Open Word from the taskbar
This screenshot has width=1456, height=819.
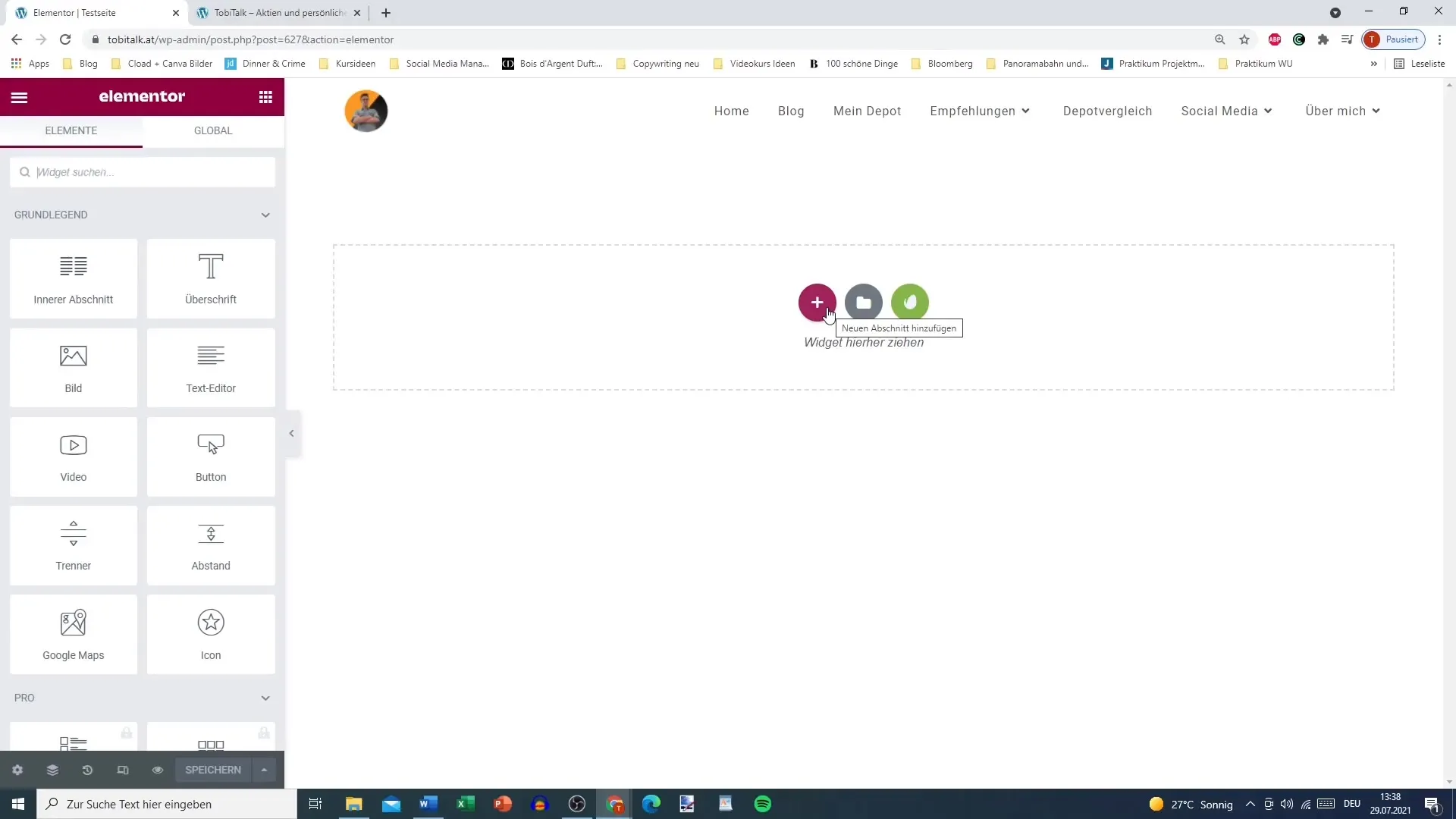click(428, 804)
